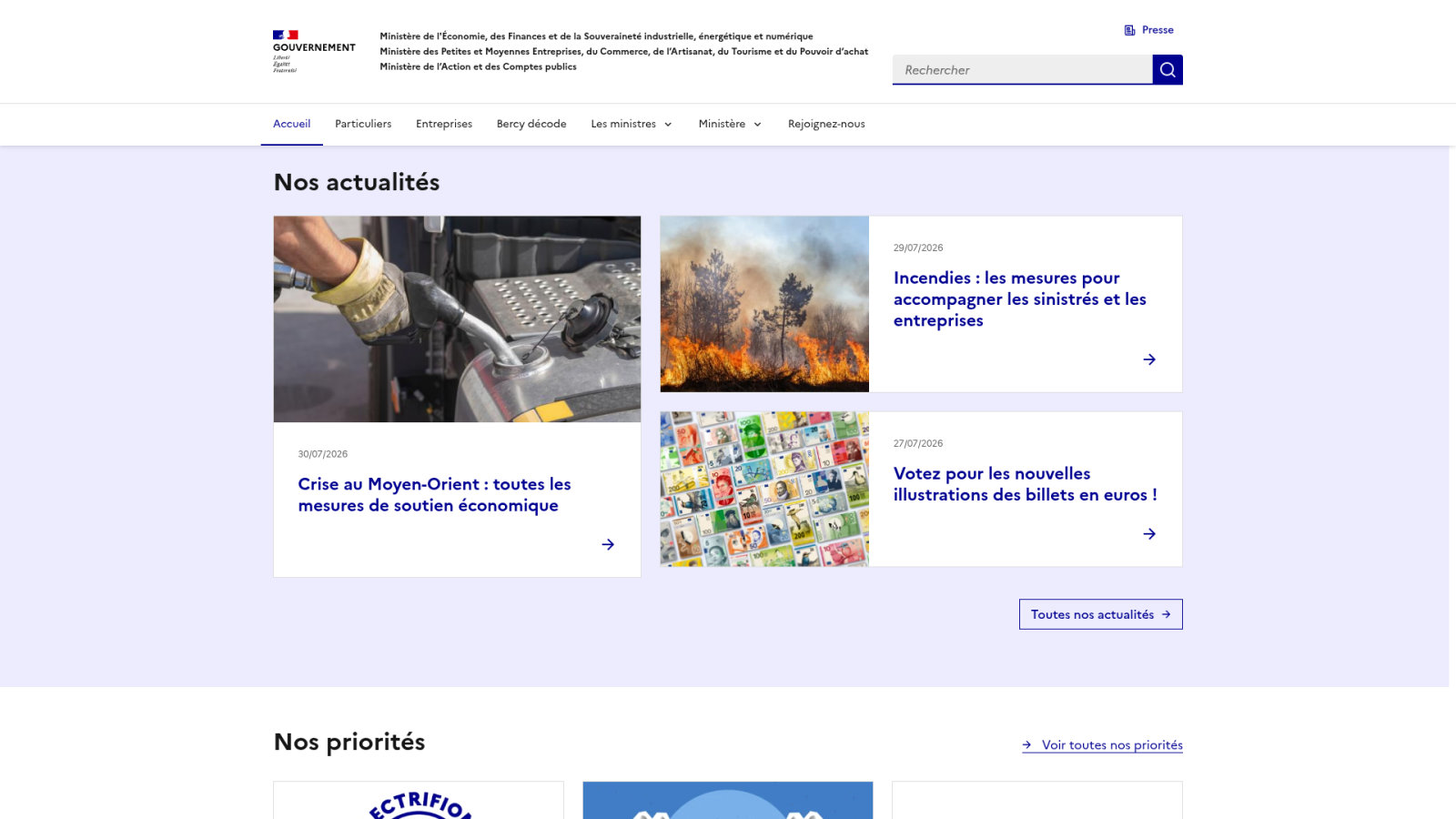Screen dimensions: 1456x819
Task: Open Entreprises menu item
Action: (444, 124)
